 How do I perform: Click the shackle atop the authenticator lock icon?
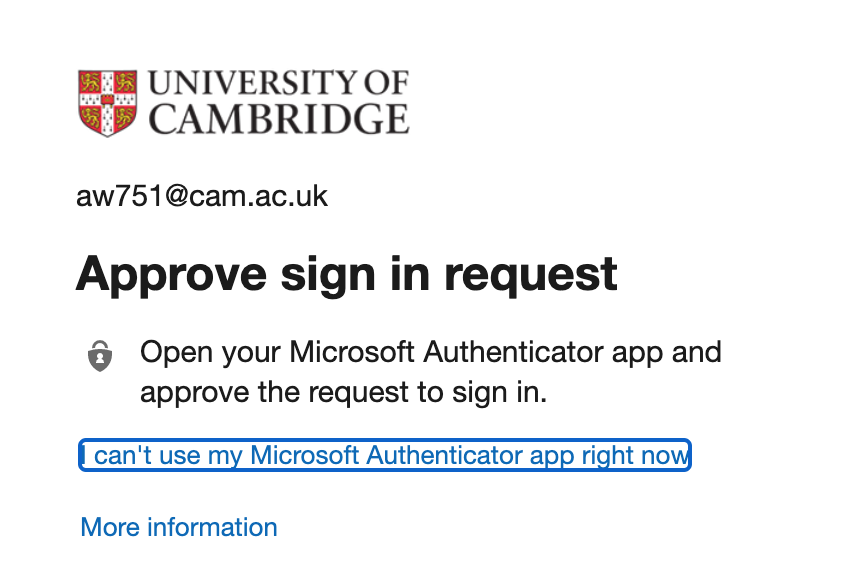click(x=100, y=345)
